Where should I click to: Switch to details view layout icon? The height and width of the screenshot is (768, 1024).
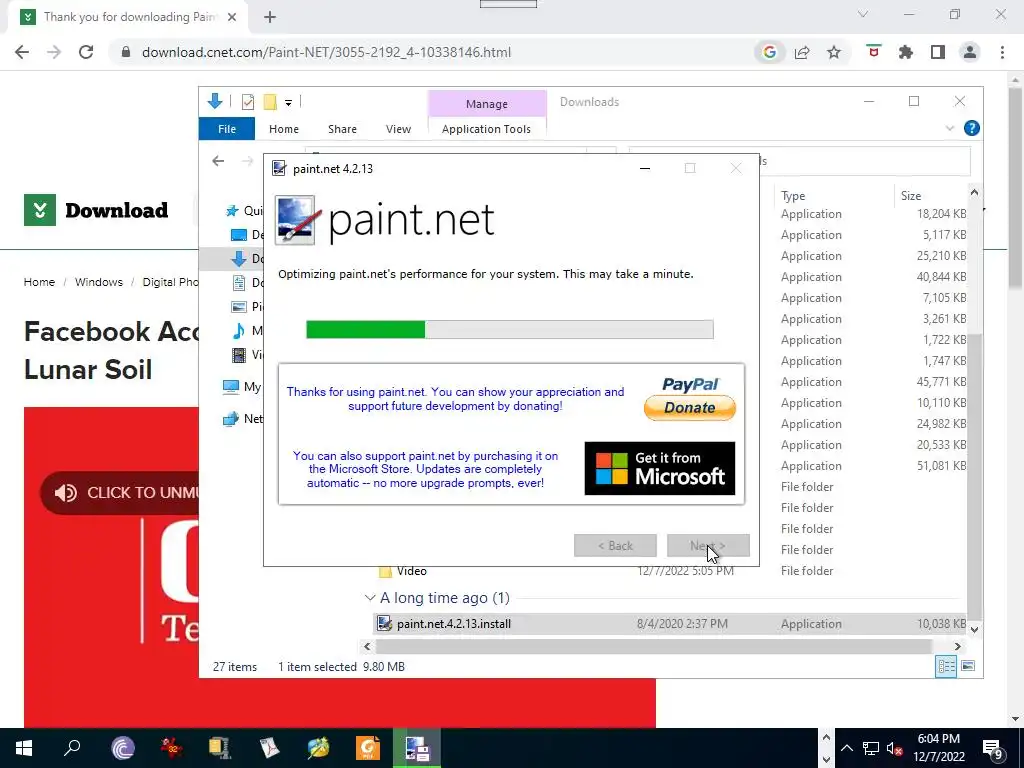[946, 666]
